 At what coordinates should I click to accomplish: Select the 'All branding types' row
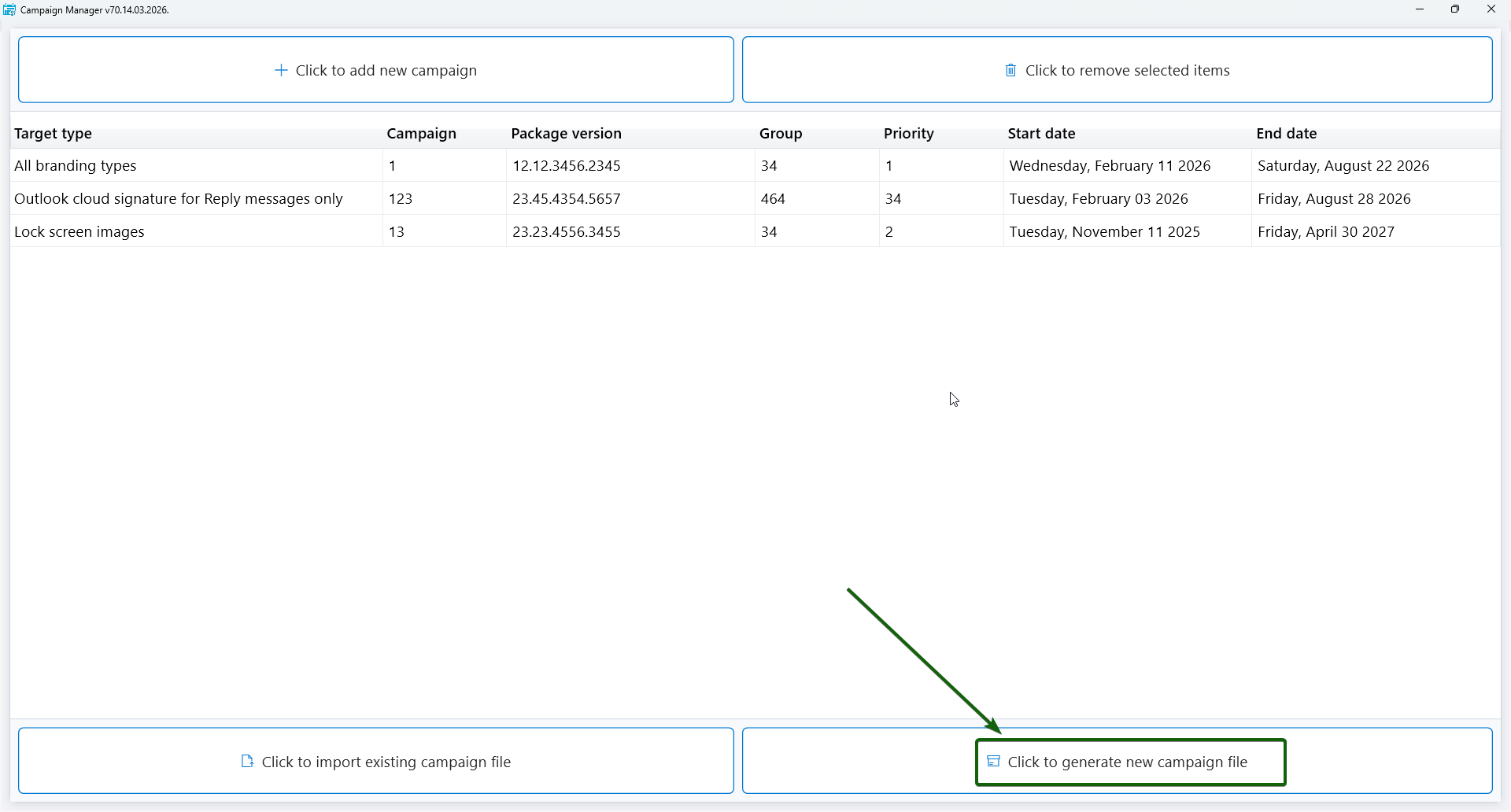(76, 166)
